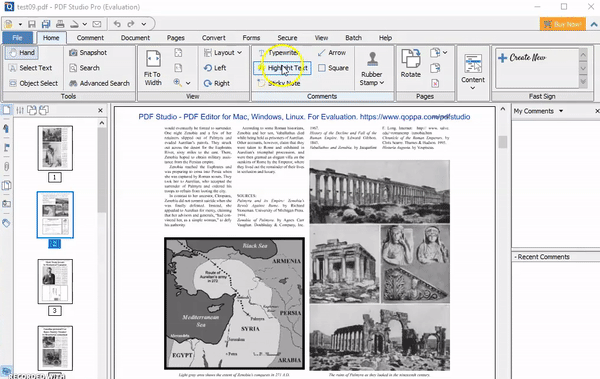Select page 3 thumbnail

pyautogui.click(x=55, y=282)
